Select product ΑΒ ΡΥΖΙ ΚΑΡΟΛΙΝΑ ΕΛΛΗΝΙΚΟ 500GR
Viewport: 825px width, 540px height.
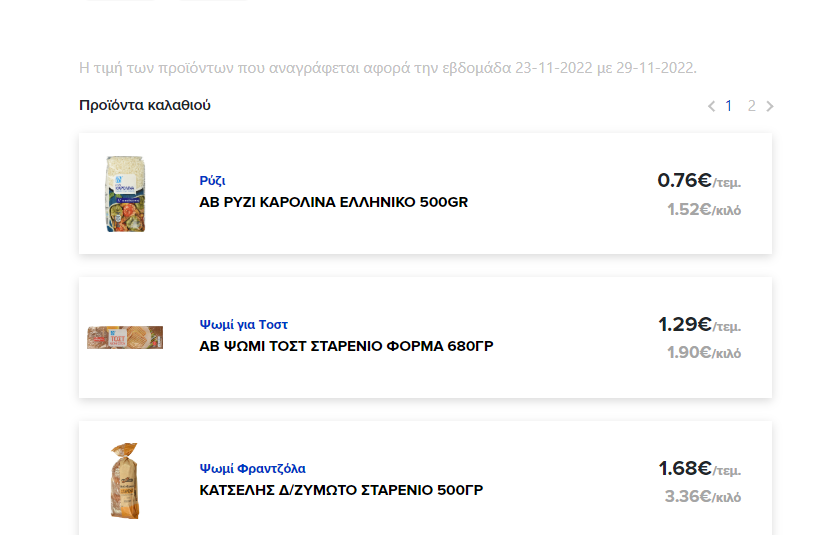pos(334,203)
